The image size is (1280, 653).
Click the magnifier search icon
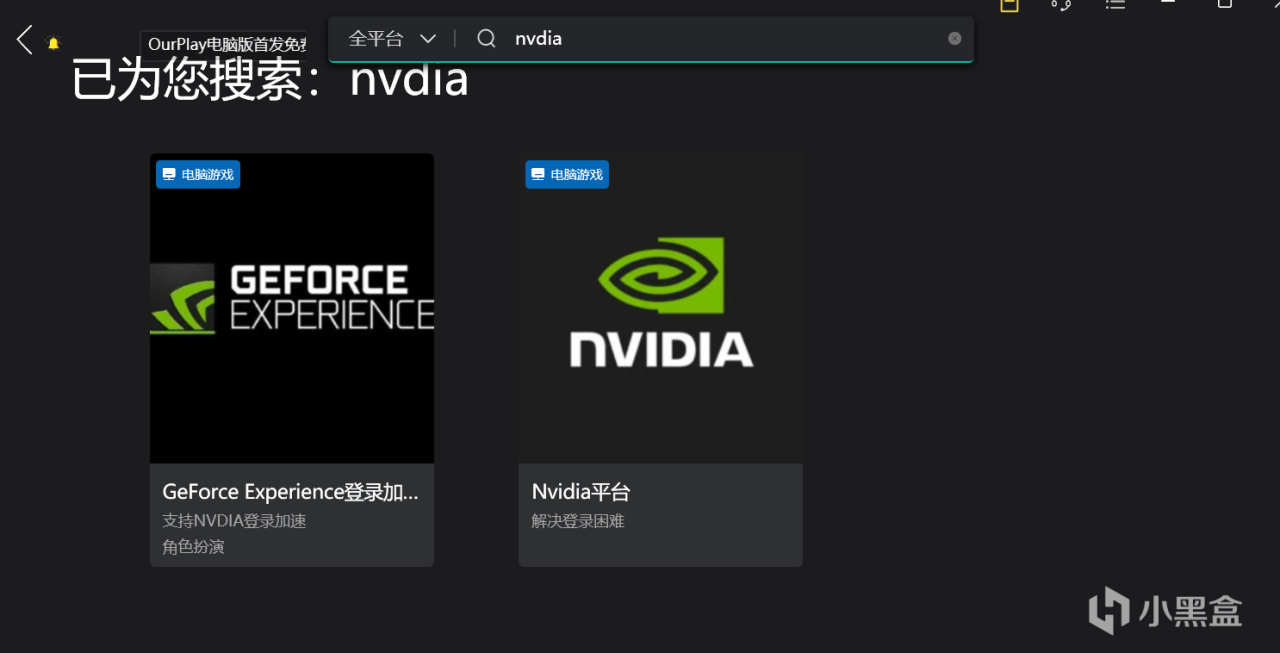(486, 39)
